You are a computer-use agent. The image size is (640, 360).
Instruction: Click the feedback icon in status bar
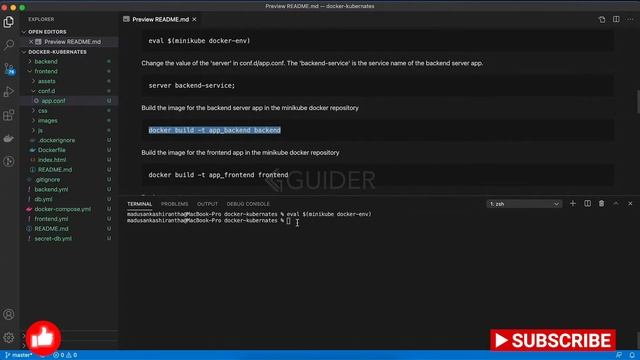[x=619, y=355]
